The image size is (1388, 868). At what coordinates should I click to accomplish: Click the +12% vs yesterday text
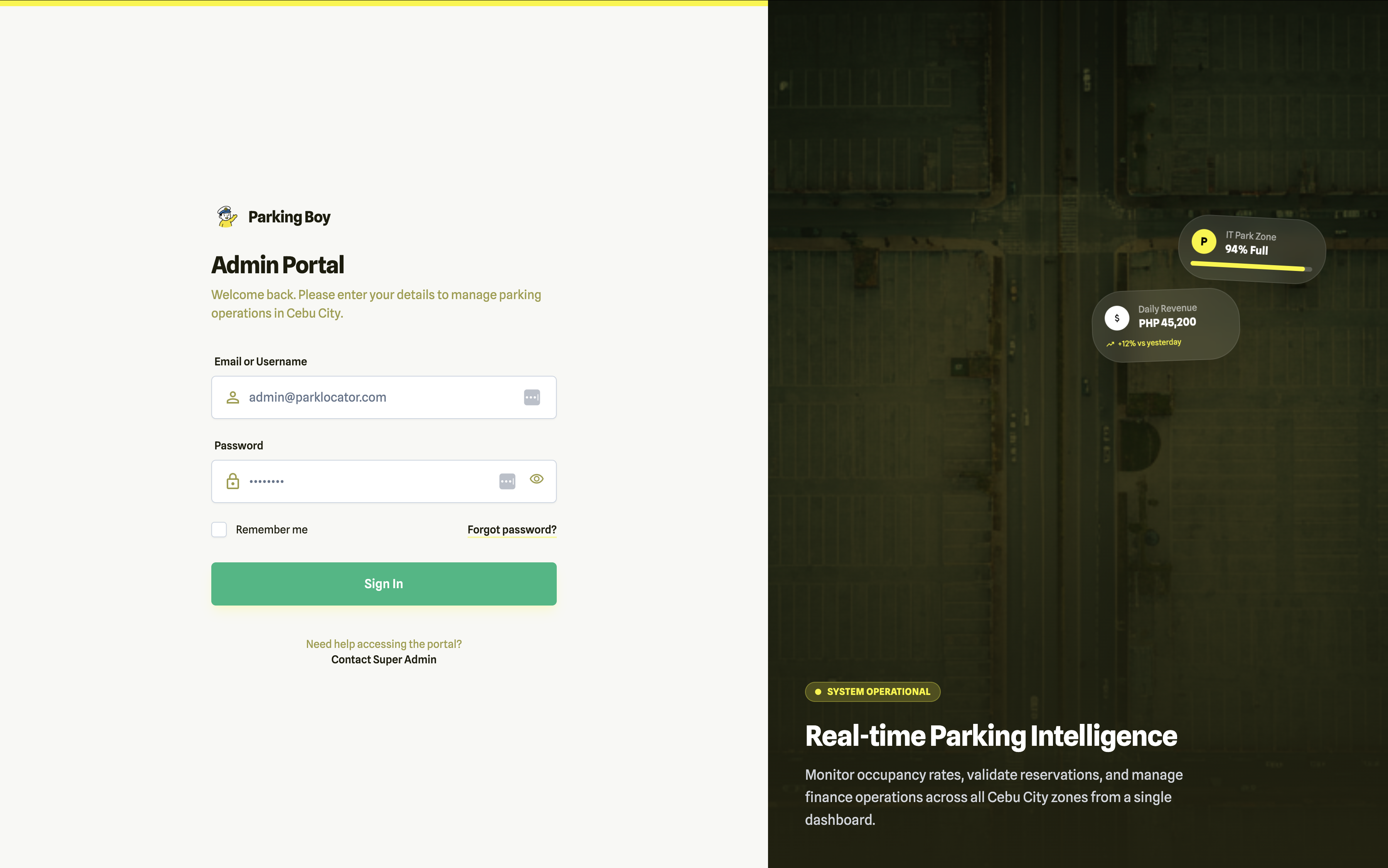pos(1150,343)
